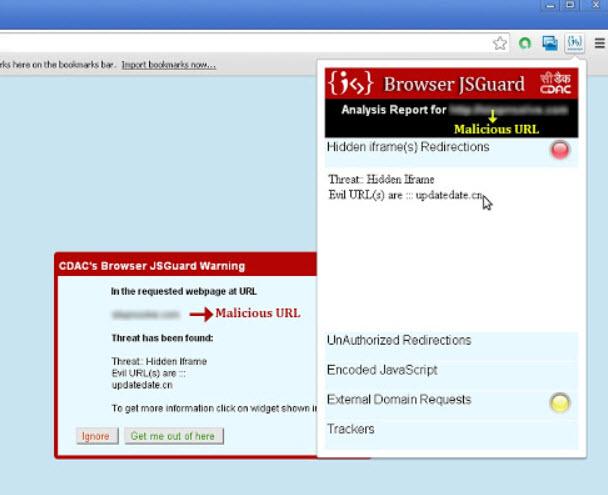Click the Import bookmarks now link

tap(168, 65)
